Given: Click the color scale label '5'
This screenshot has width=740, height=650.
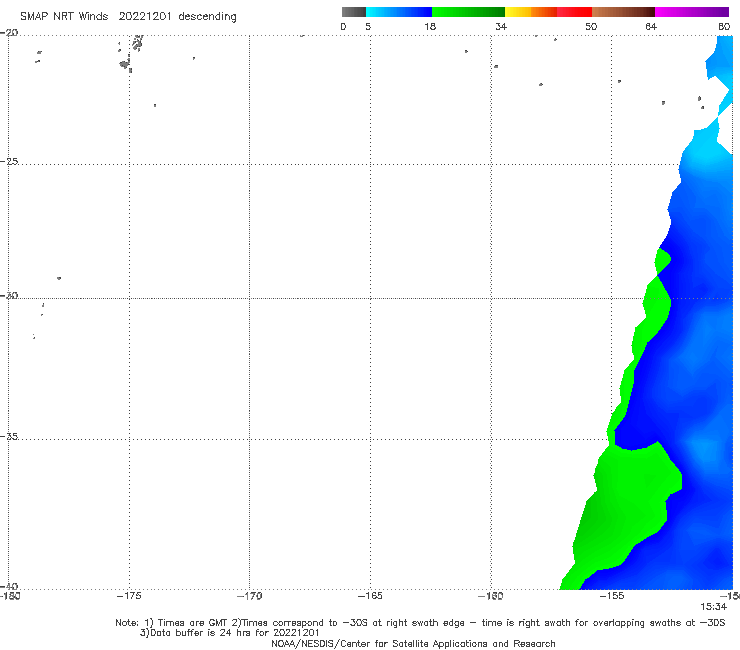Looking at the screenshot, I should (368, 27).
